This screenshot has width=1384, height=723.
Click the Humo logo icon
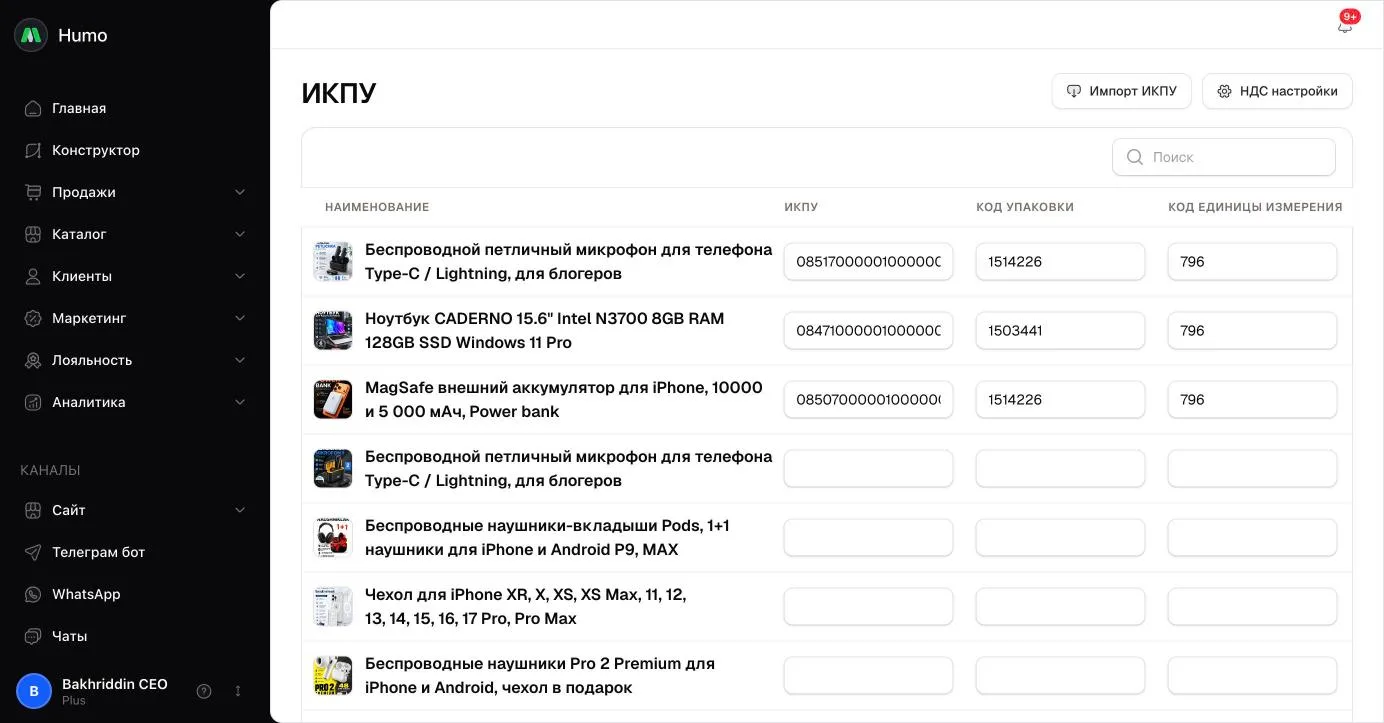point(31,35)
